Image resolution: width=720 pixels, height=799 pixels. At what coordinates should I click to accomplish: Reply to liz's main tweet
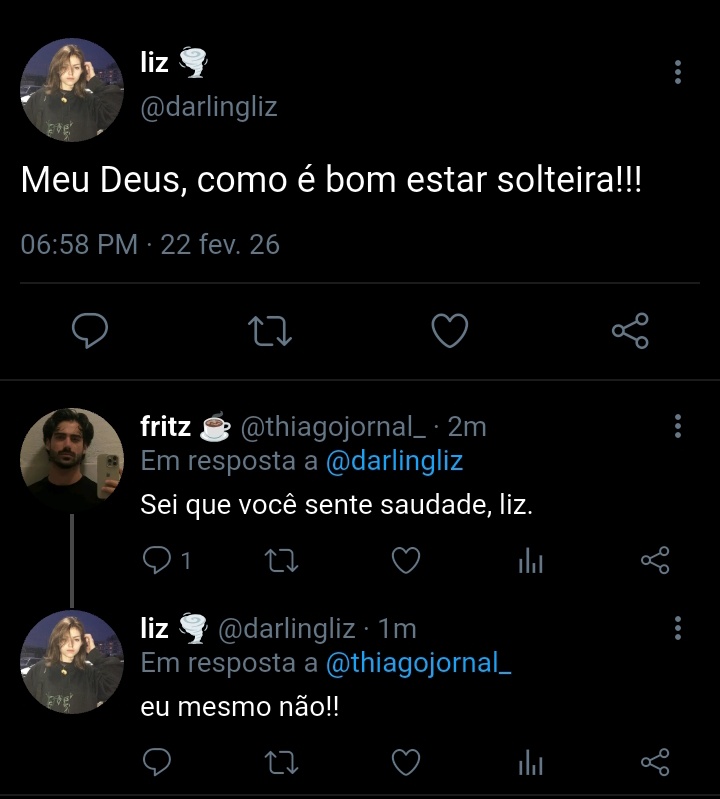pos(90,331)
